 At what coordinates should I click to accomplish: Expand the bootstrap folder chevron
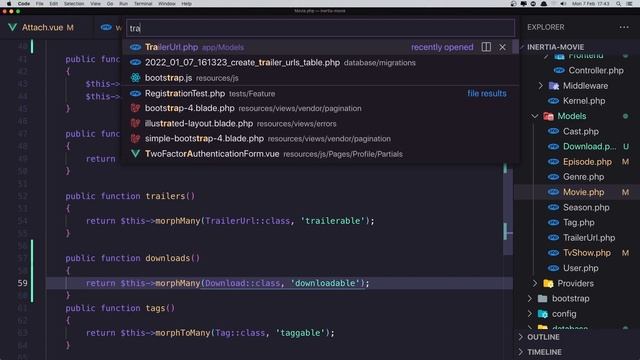(529, 298)
